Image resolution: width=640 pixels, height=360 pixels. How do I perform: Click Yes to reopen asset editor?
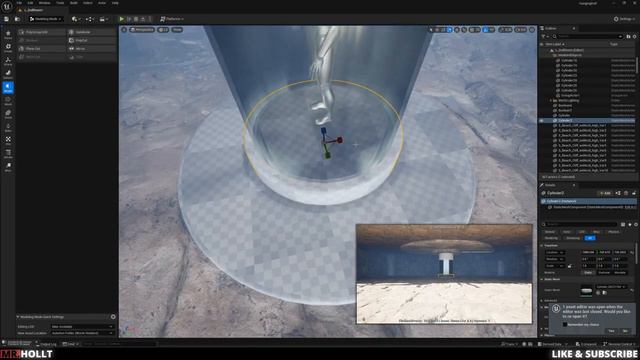point(611,331)
